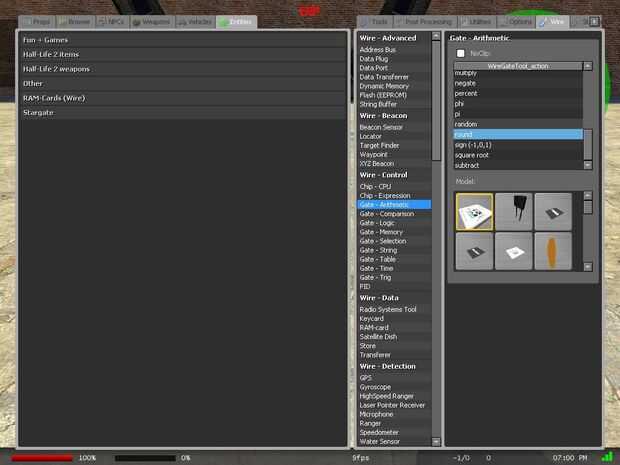
Task: Choose the negate gate action
Action: (518, 83)
